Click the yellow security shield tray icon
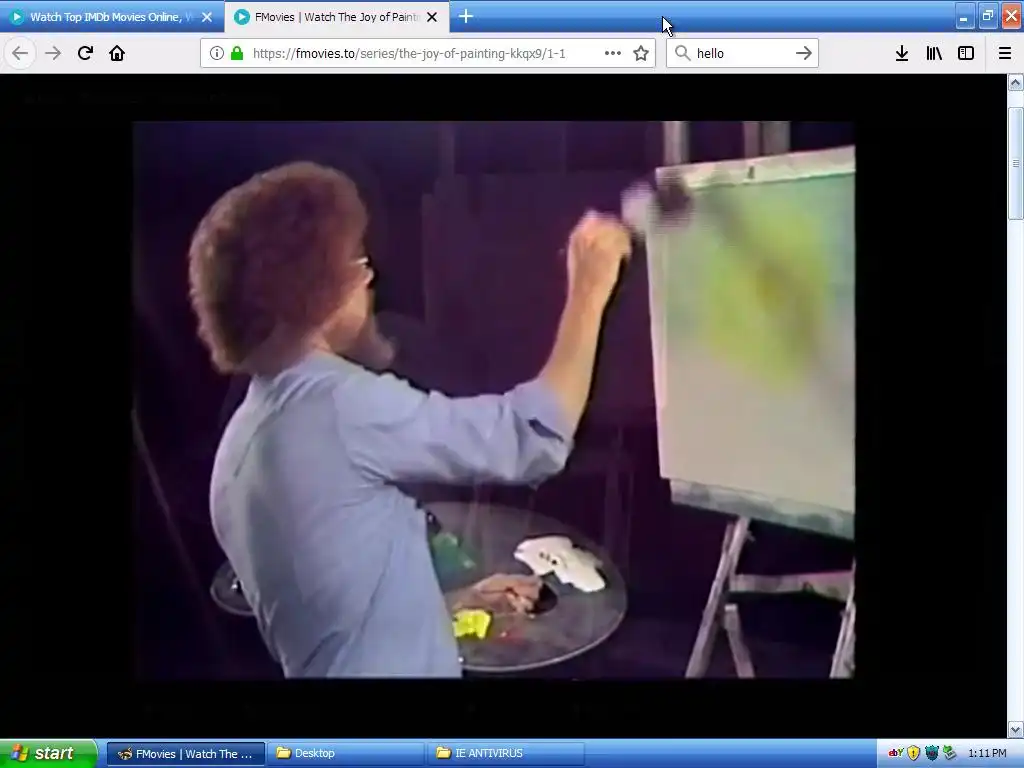Screen dimensions: 1024x768 [914, 754]
